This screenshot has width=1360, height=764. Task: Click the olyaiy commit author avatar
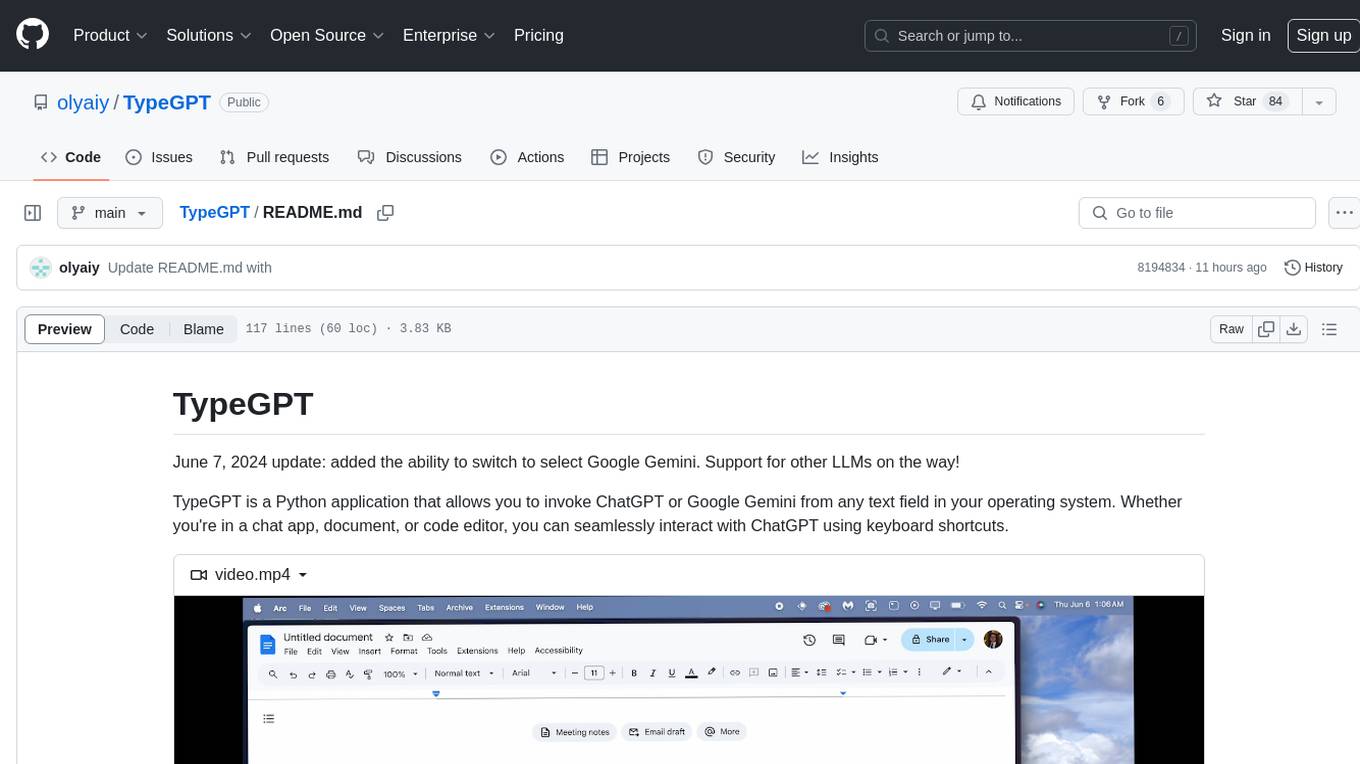point(41,268)
